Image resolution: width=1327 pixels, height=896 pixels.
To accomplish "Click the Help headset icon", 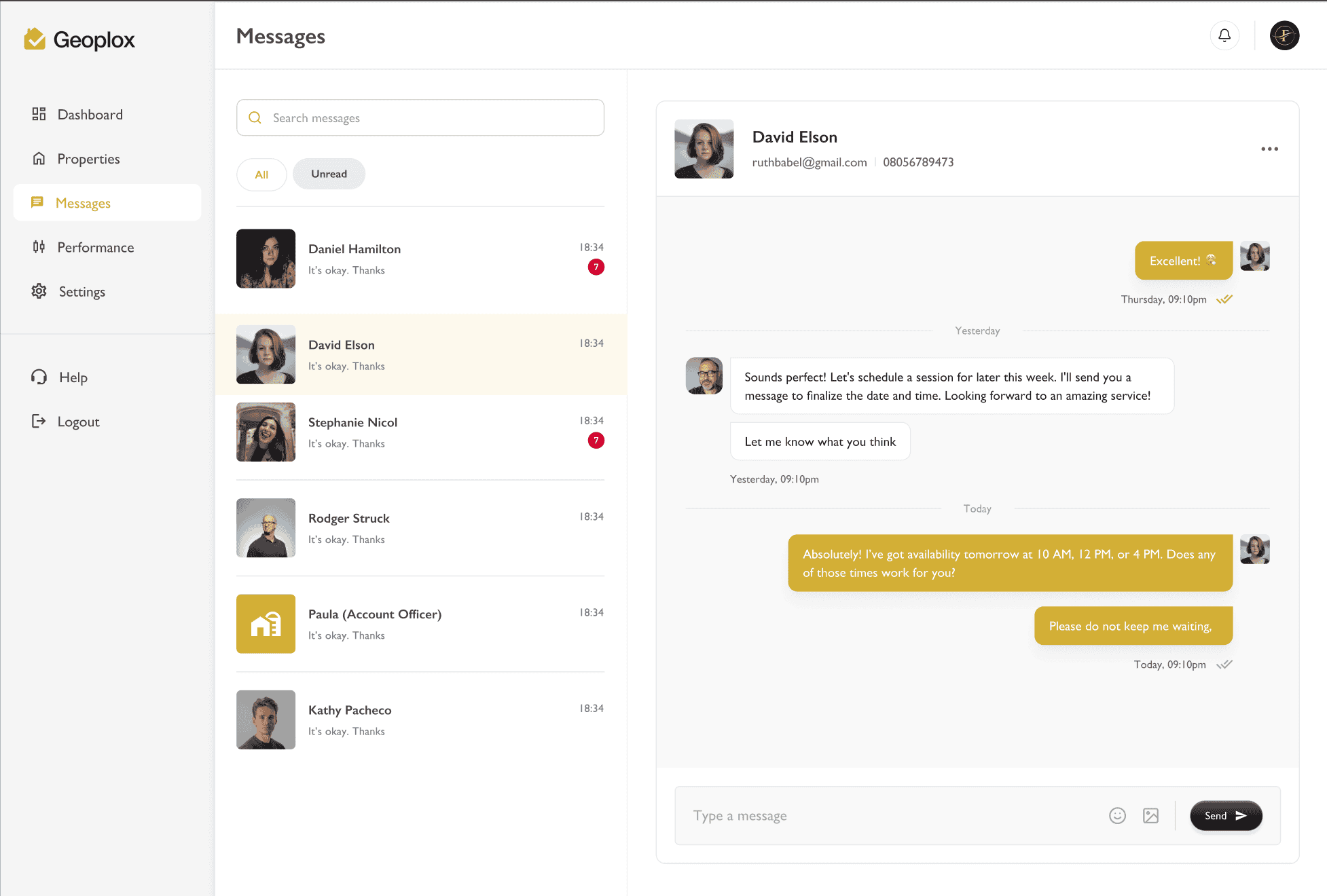I will (x=39, y=377).
